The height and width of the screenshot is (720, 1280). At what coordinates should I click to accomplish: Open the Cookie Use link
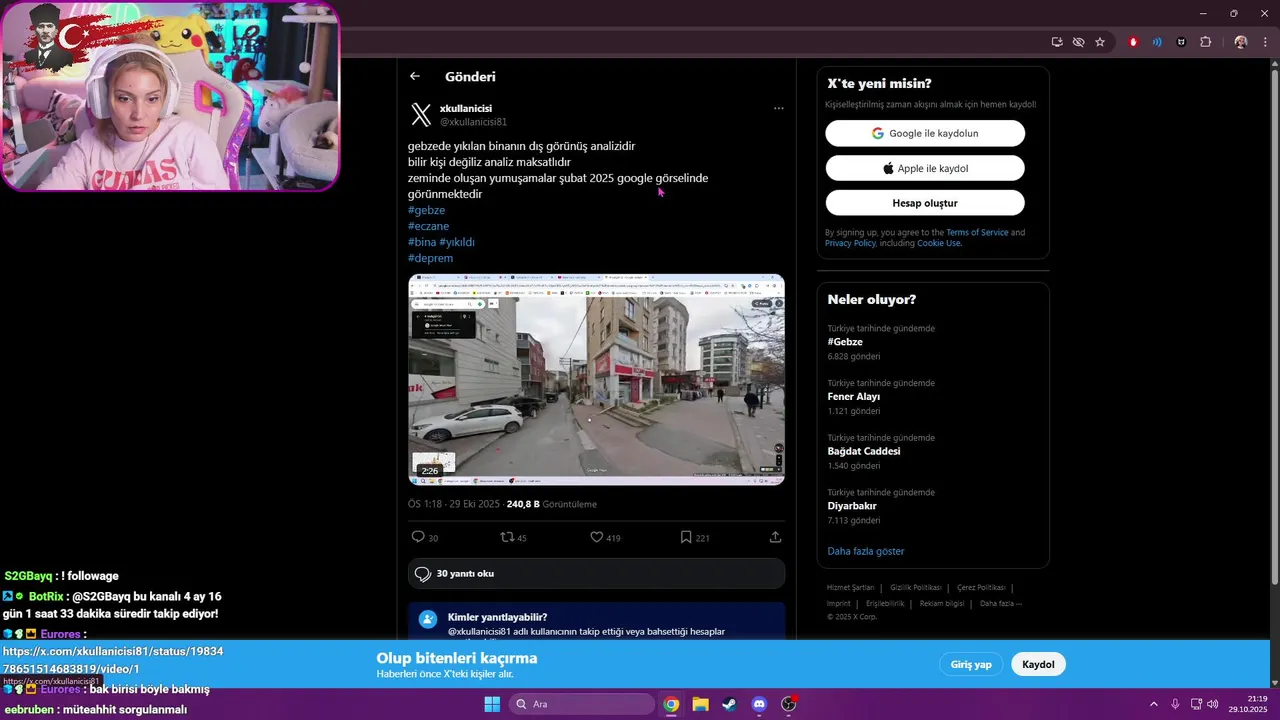(938, 243)
